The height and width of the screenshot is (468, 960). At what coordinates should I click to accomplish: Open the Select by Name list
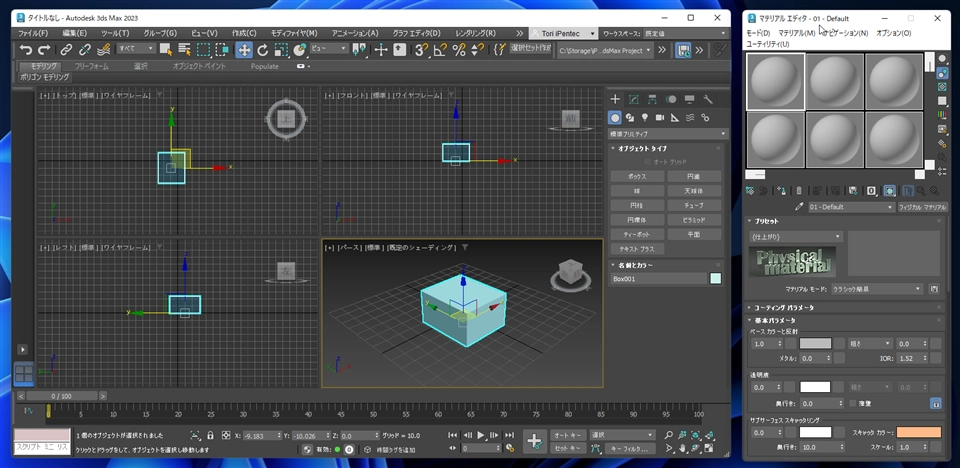pyautogui.click(x=184, y=50)
